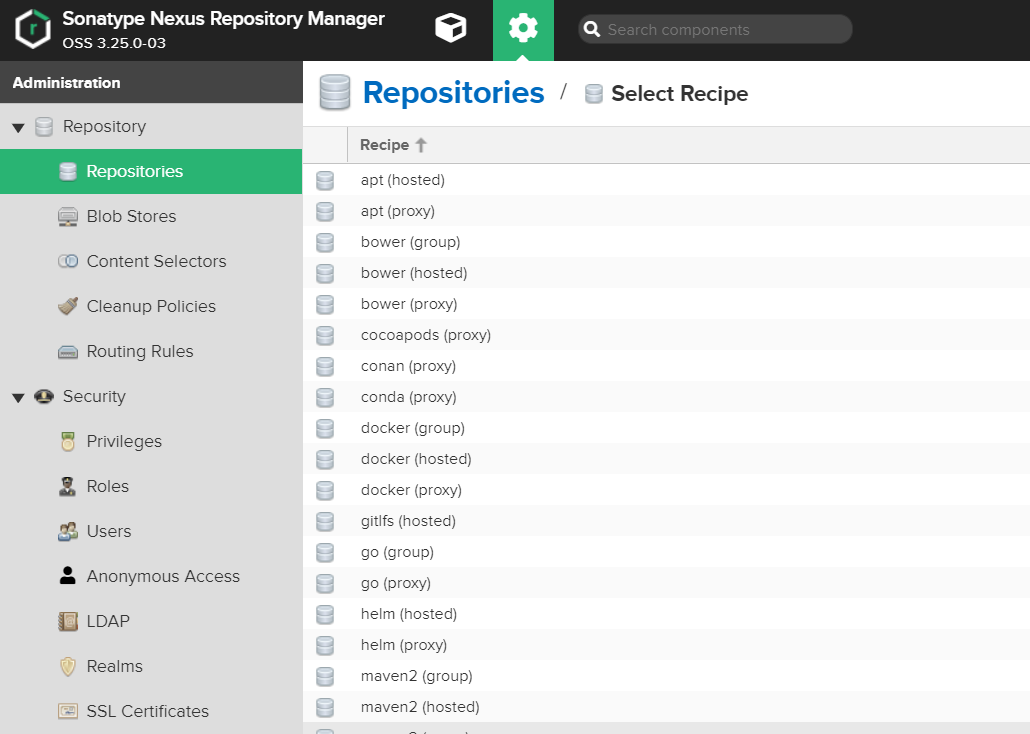Click the Security officer cap icon
Image resolution: width=1030 pixels, height=734 pixels.
click(44, 396)
